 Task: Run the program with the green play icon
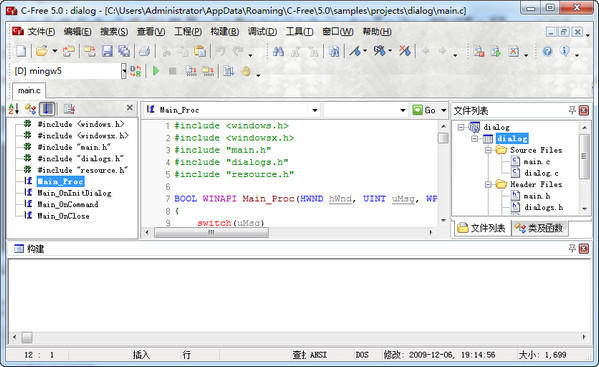(156, 71)
